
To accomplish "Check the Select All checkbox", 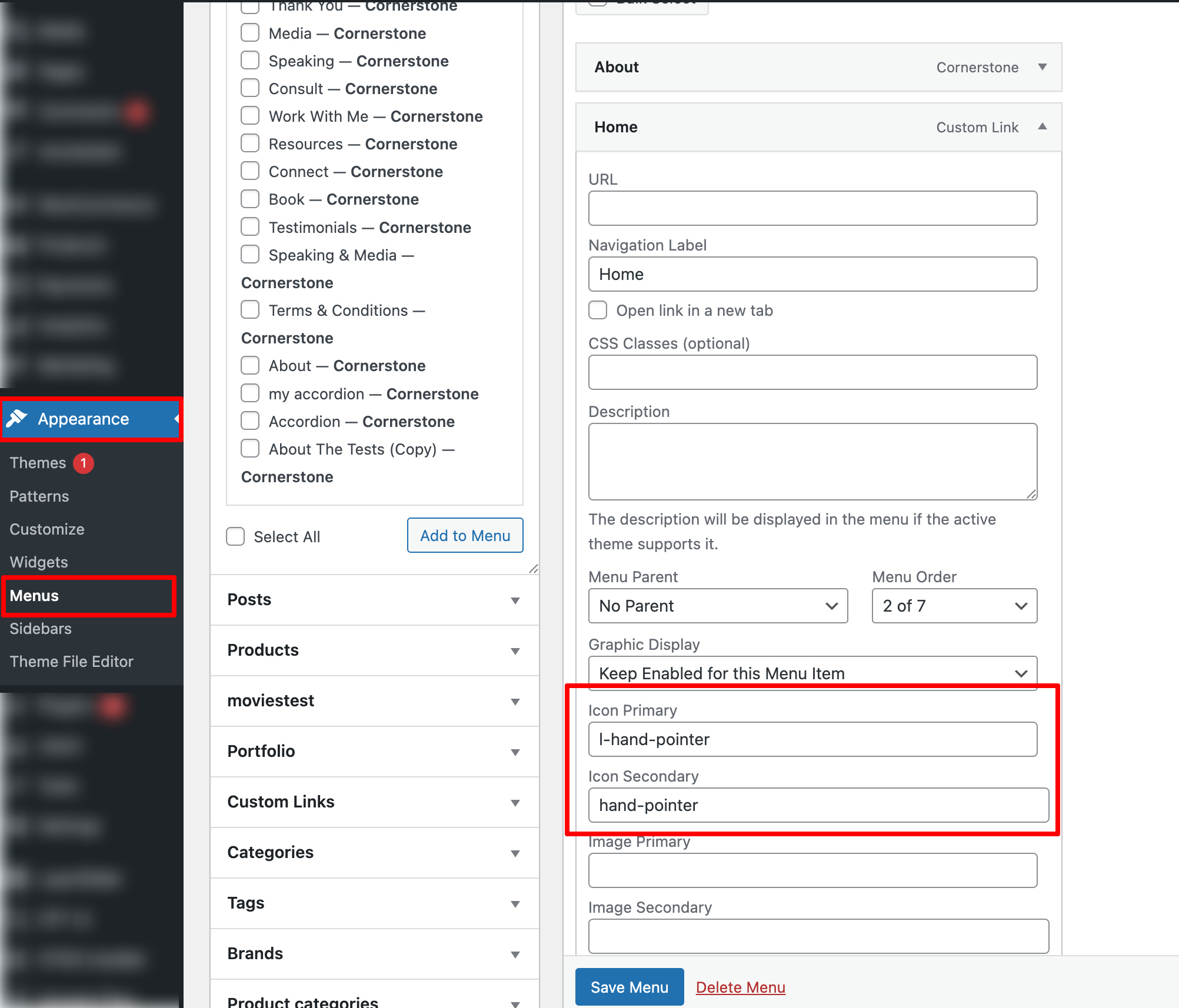I will pyautogui.click(x=236, y=536).
